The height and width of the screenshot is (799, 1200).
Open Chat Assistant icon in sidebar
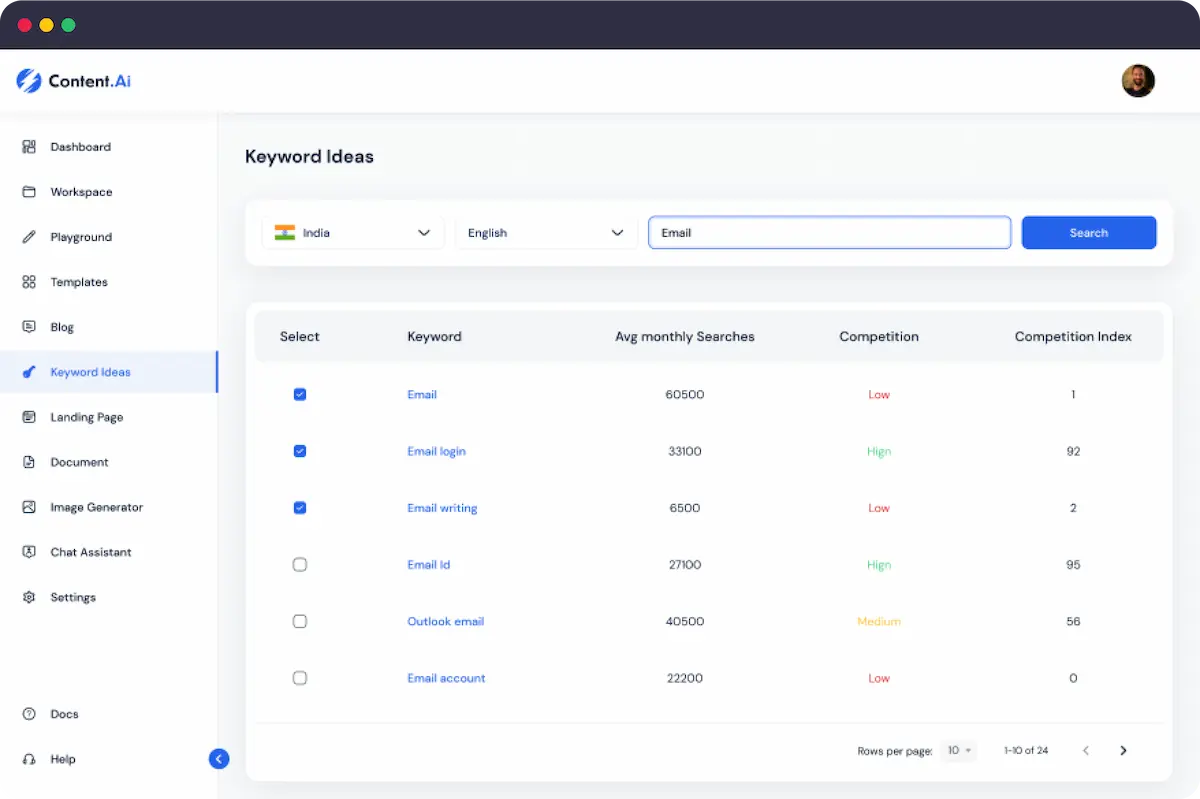click(x=29, y=552)
